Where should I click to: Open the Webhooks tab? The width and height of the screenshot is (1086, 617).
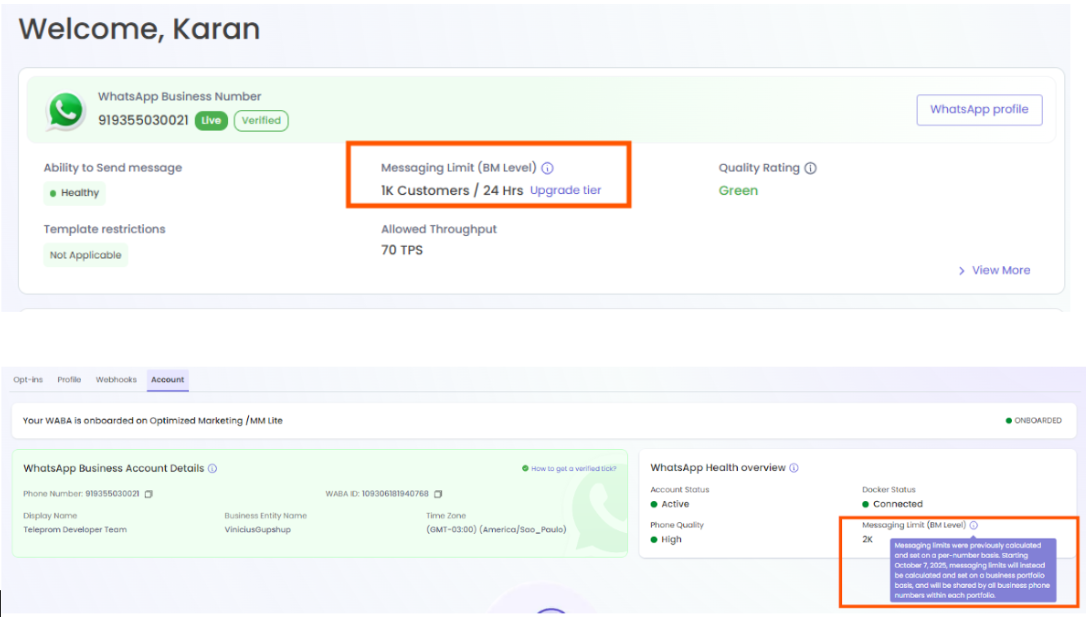pos(116,379)
